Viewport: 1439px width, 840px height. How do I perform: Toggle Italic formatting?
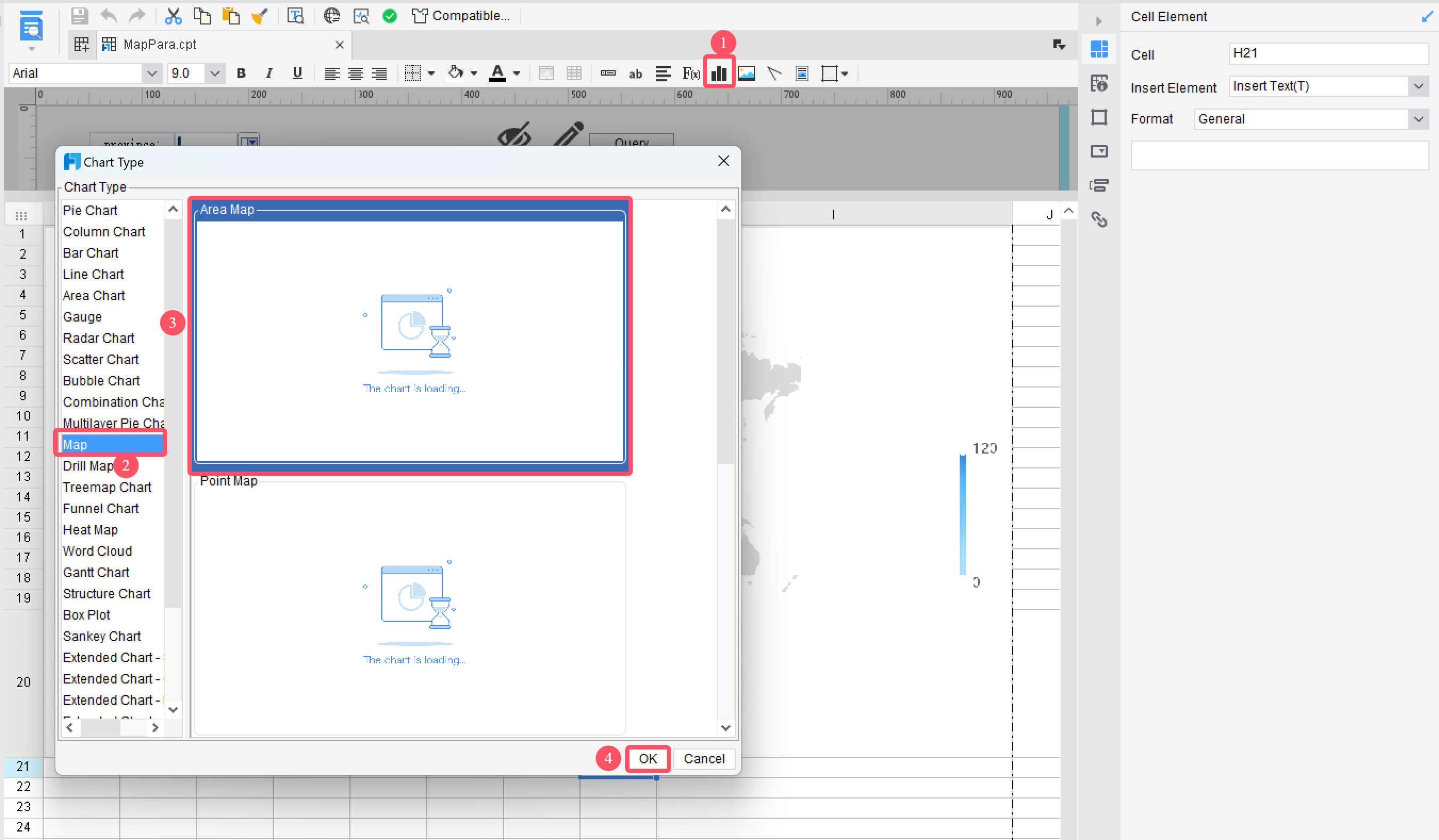click(269, 73)
